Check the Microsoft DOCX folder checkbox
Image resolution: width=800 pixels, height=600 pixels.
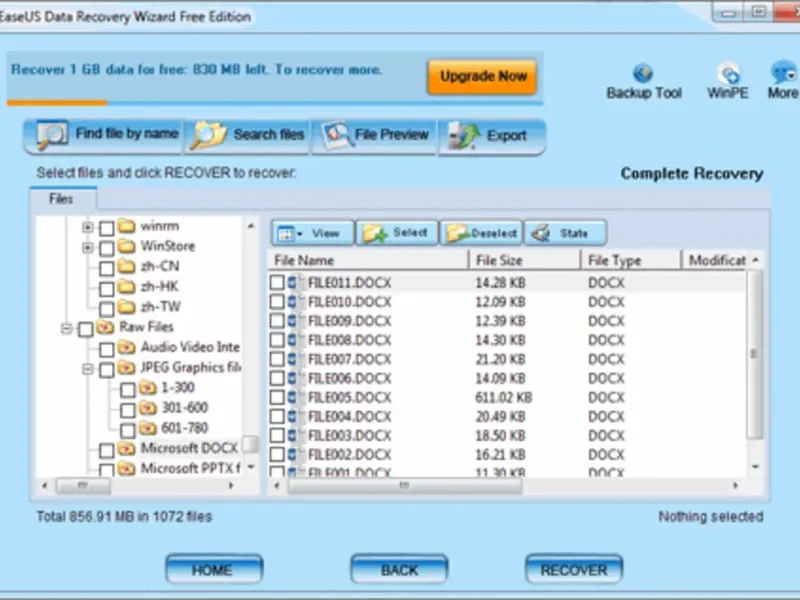point(107,451)
